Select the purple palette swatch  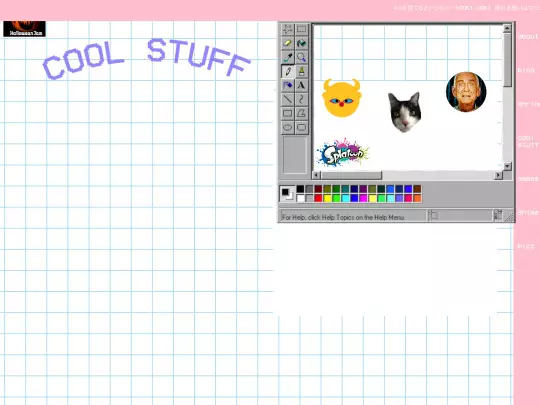coord(363,189)
